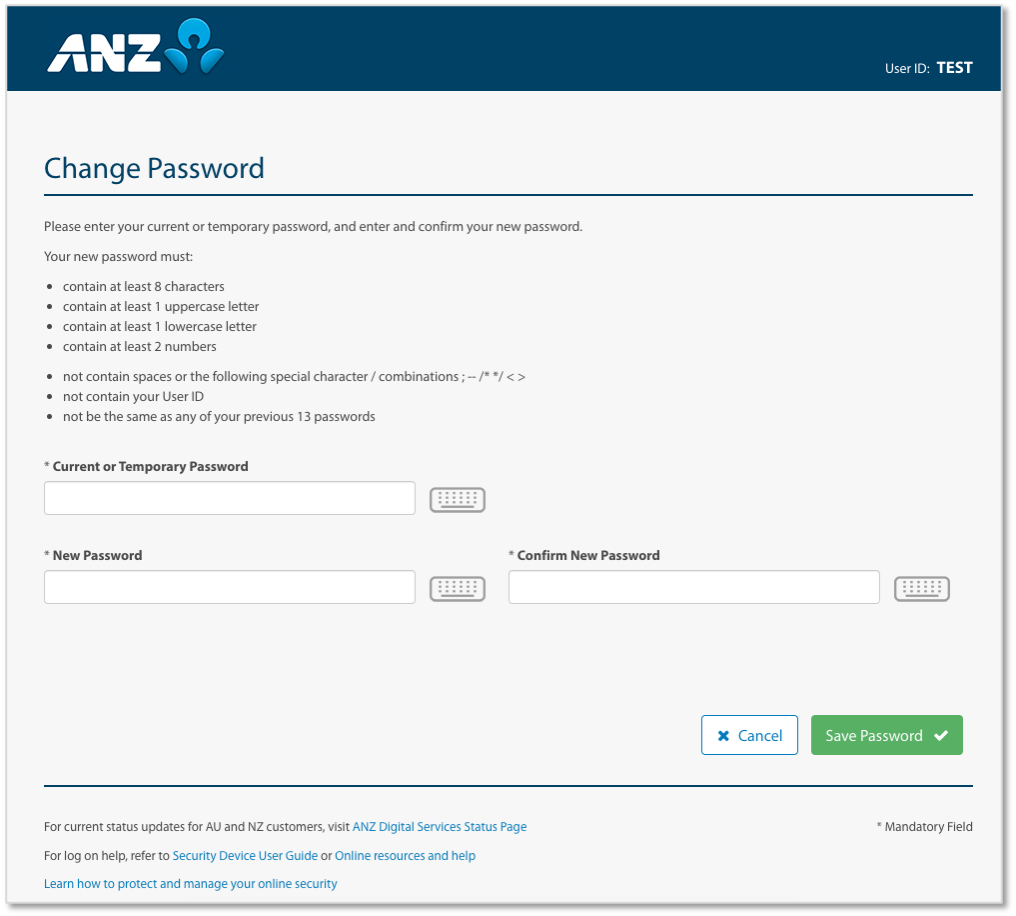
Task: Click inside the Confirm New Password field
Action: (694, 587)
